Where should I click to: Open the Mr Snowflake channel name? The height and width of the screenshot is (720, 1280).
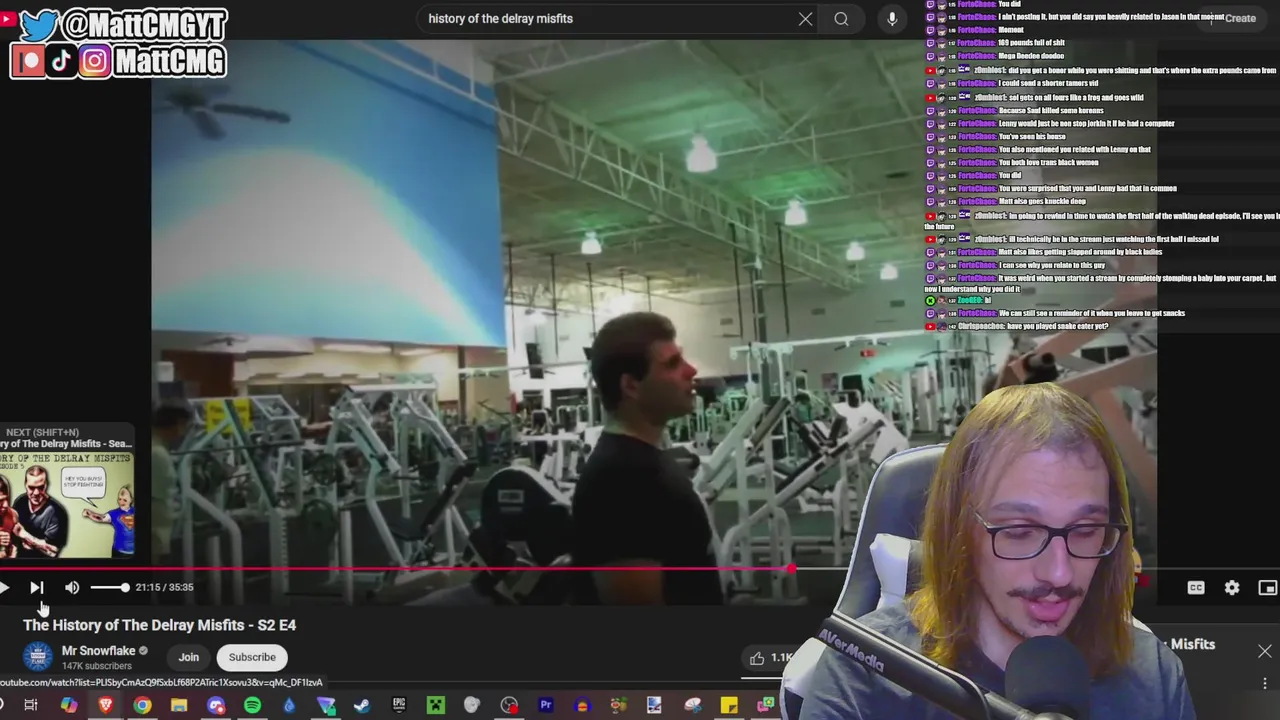coord(98,651)
